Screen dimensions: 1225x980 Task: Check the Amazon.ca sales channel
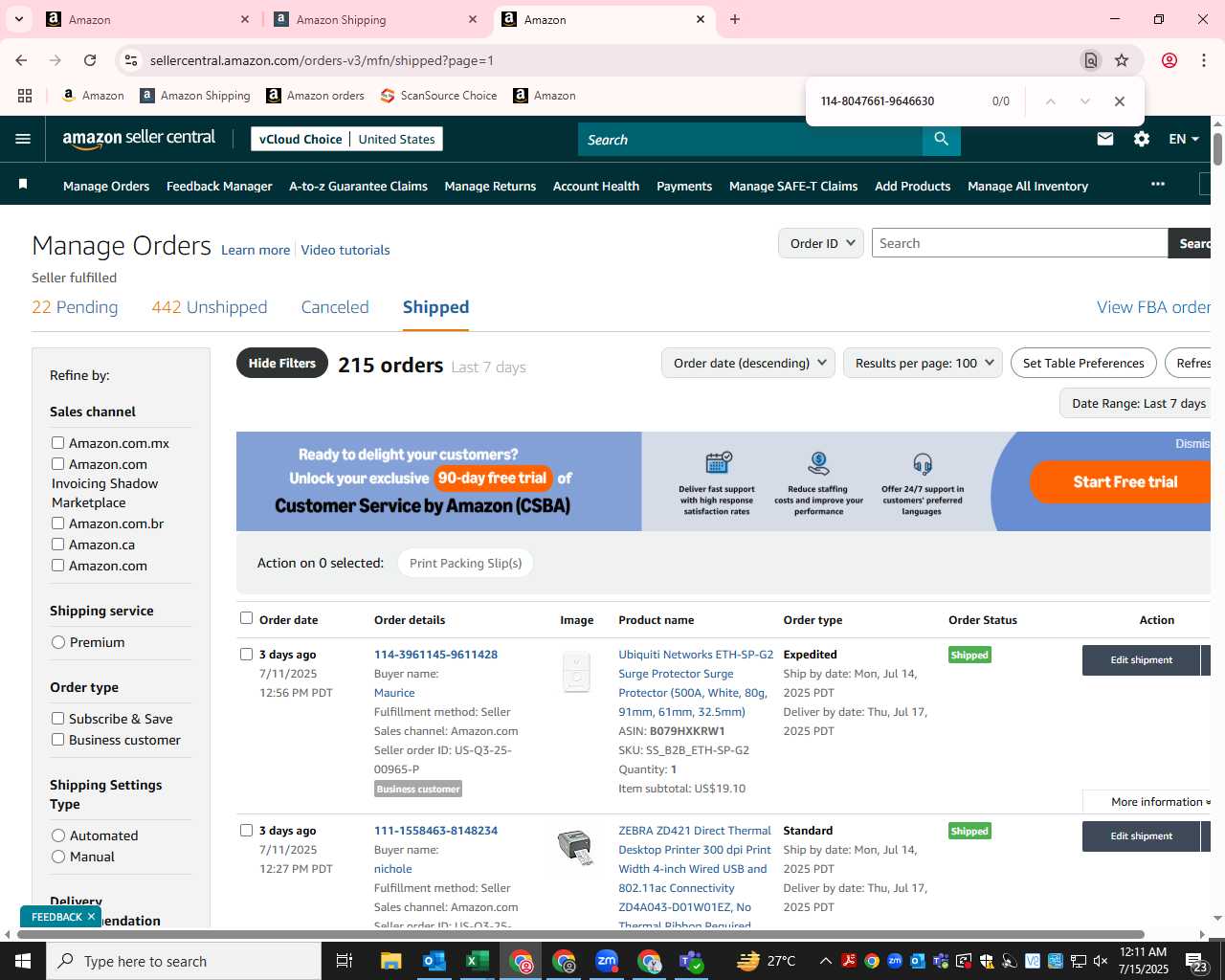point(58,545)
